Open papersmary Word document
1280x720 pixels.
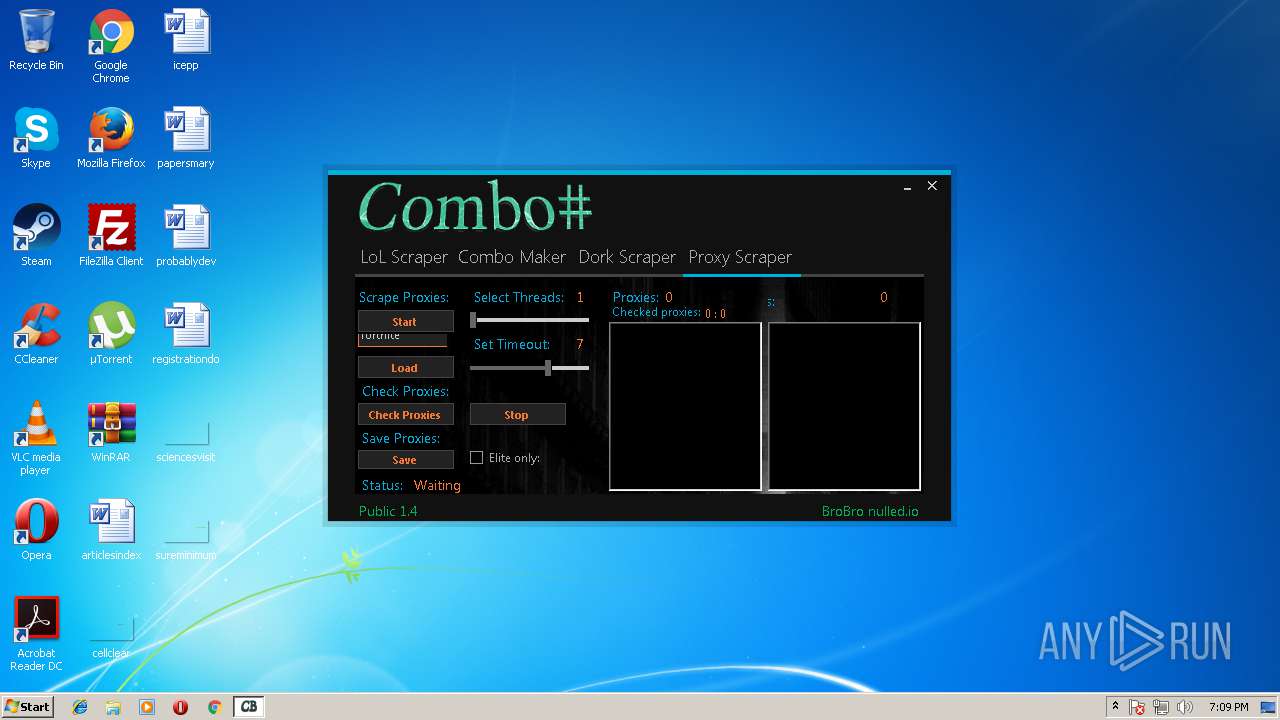(x=186, y=138)
